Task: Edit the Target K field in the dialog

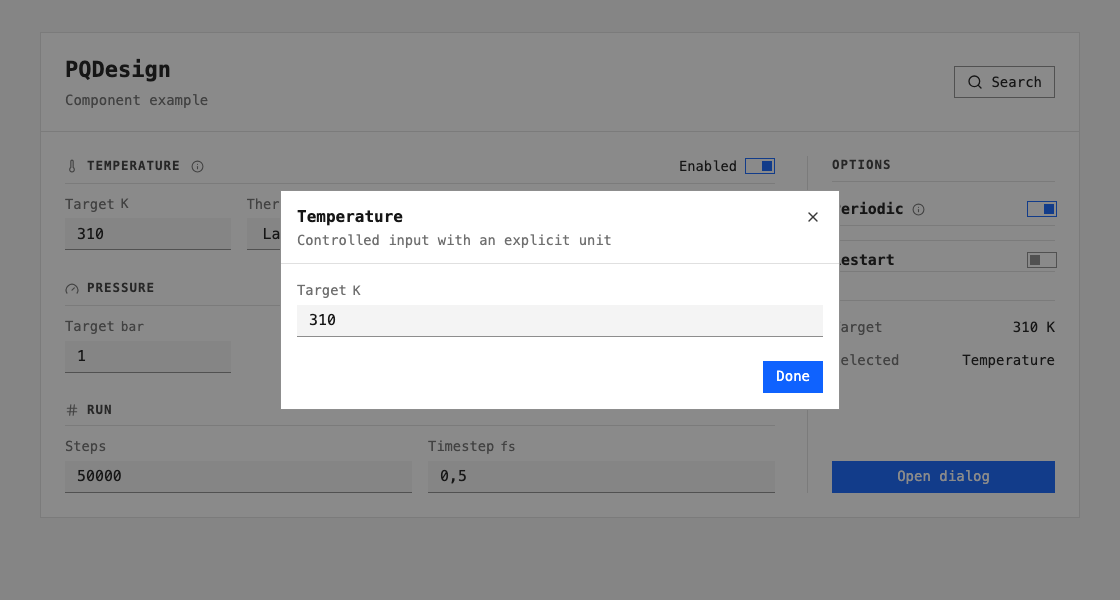Action: (x=559, y=320)
